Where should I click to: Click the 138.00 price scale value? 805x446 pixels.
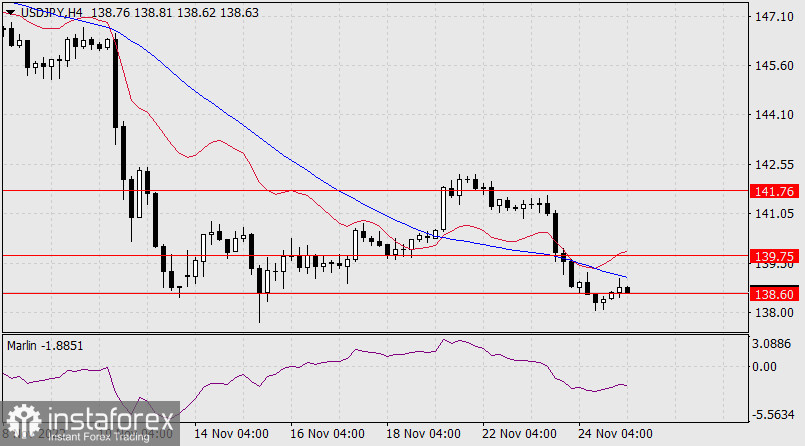tap(774, 313)
